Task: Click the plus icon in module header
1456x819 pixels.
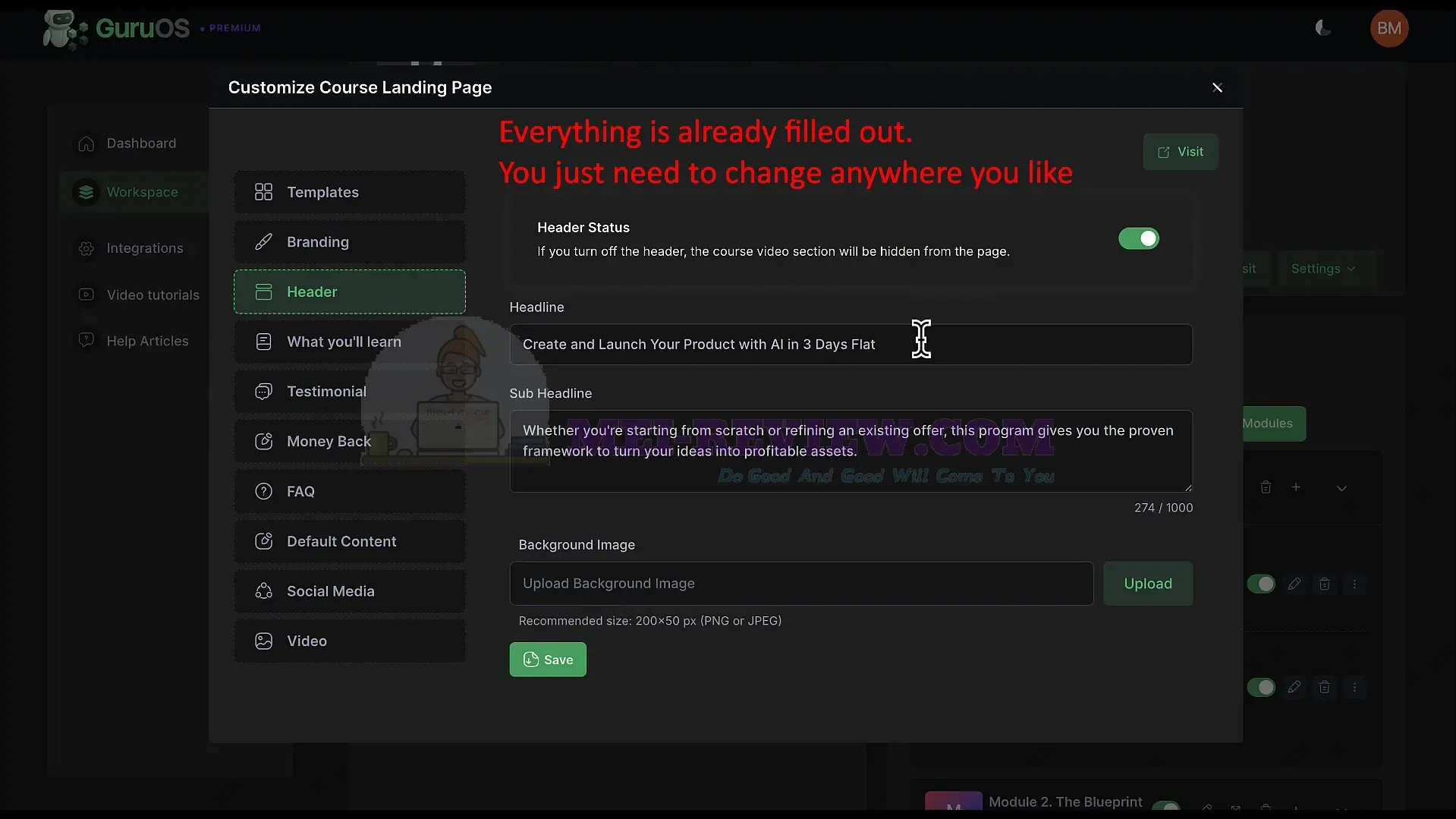Action: 1296,487
